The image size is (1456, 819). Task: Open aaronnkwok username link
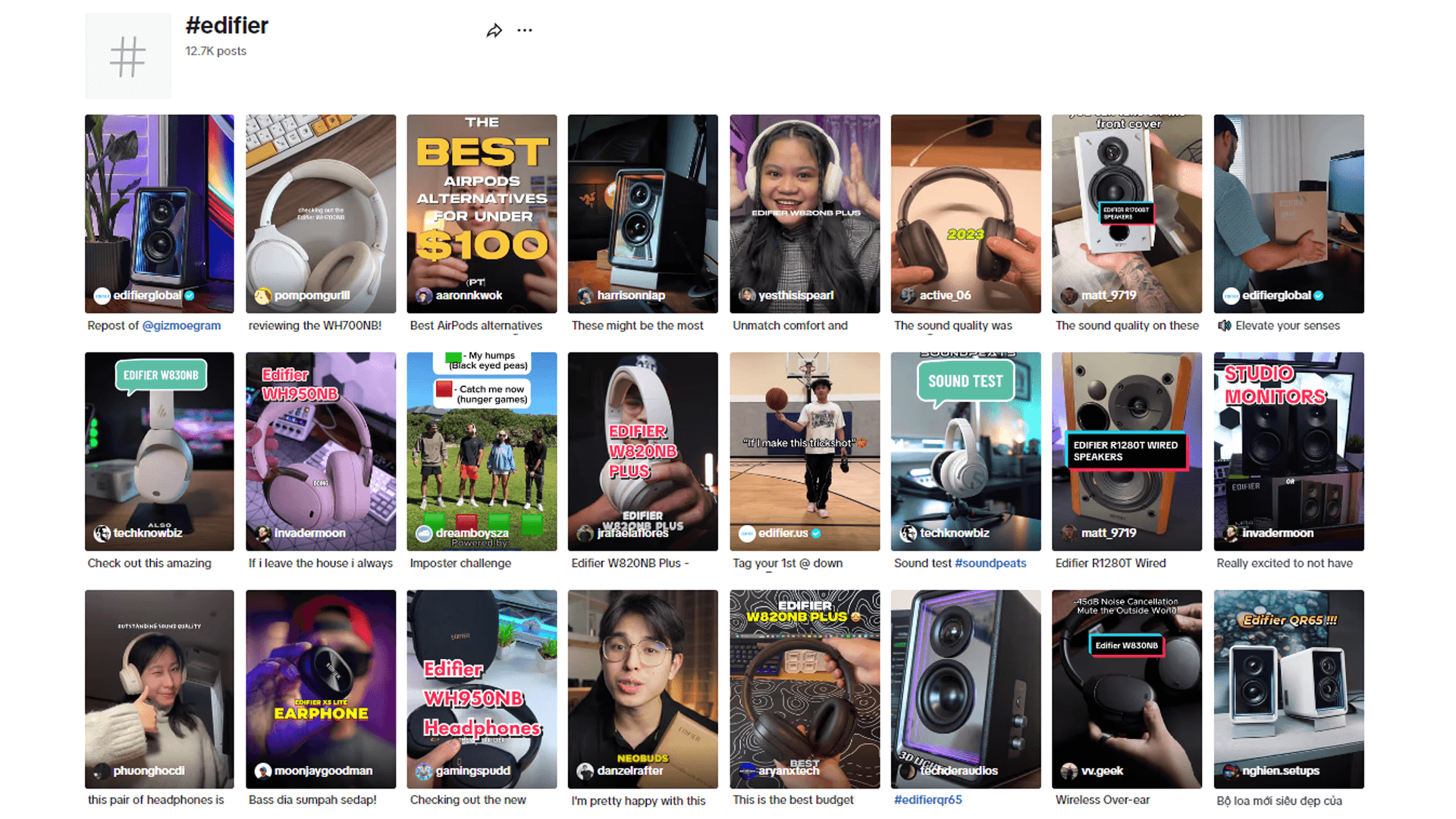click(469, 296)
